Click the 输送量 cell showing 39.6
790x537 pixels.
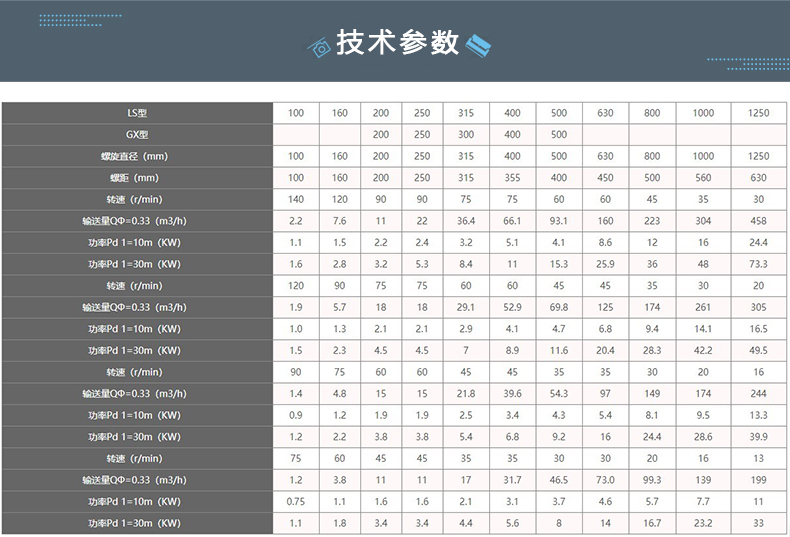pos(512,394)
